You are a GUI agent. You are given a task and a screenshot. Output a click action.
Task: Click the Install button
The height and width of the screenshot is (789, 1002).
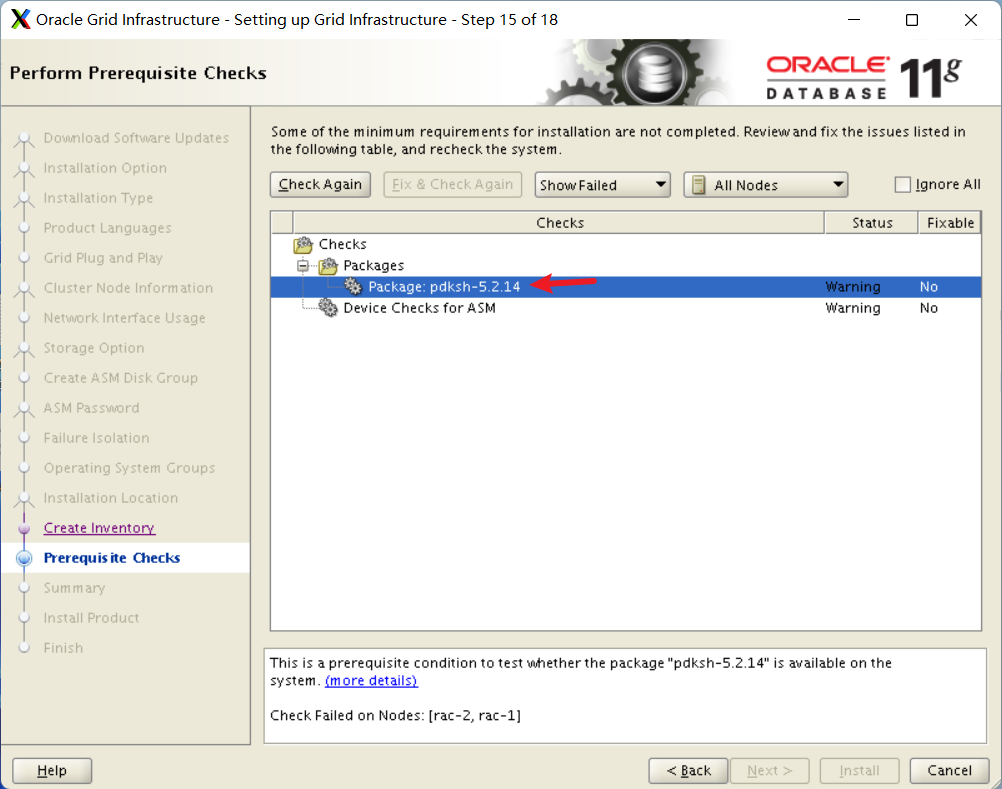pos(859,770)
